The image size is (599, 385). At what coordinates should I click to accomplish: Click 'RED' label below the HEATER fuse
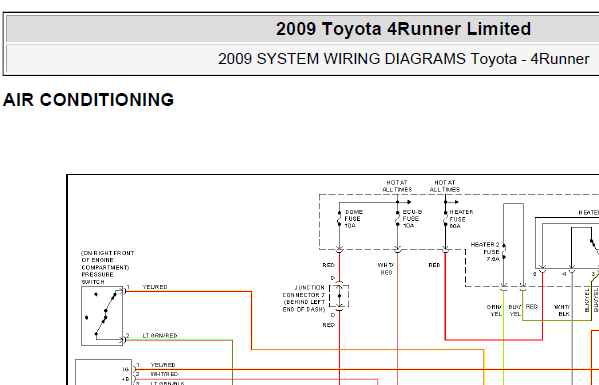(x=434, y=265)
